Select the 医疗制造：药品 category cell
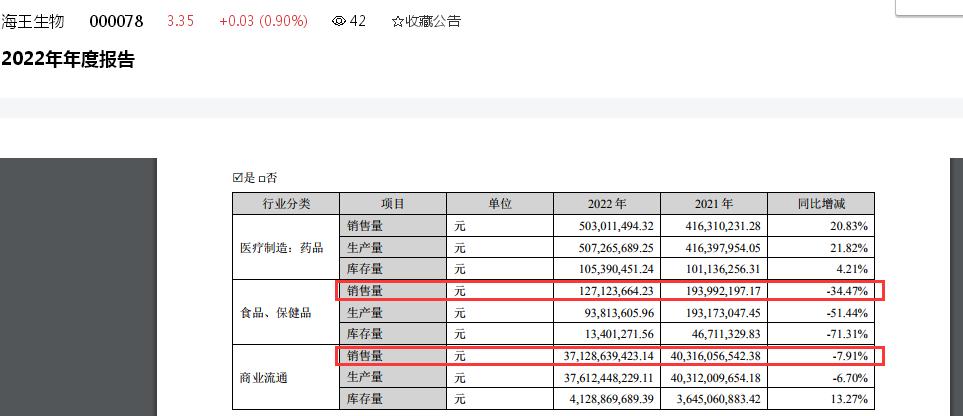This screenshot has width=963, height=416. [286, 248]
